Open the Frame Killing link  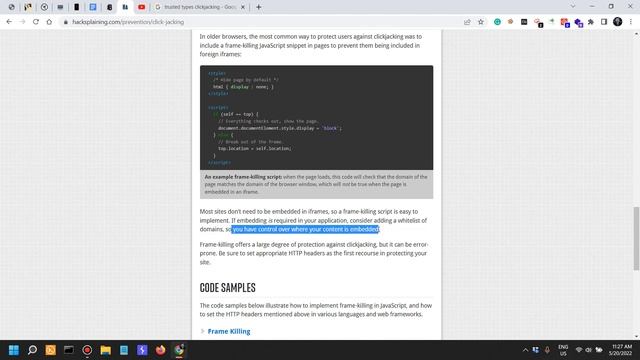(229, 331)
